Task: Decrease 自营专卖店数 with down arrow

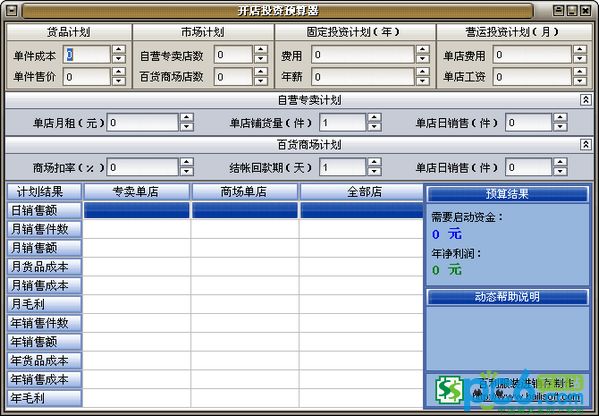Action: pos(261,59)
